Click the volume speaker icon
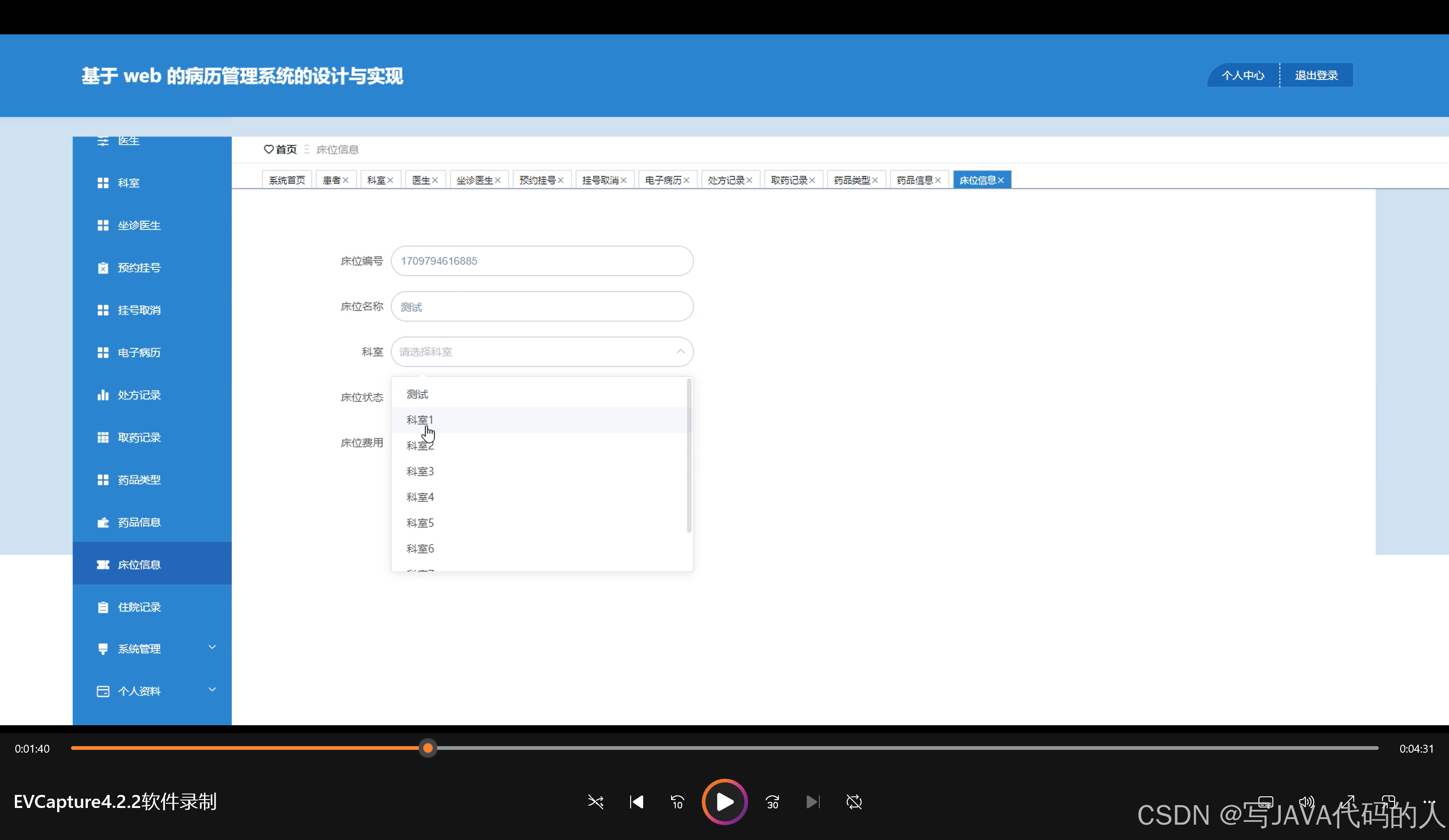 click(1306, 801)
